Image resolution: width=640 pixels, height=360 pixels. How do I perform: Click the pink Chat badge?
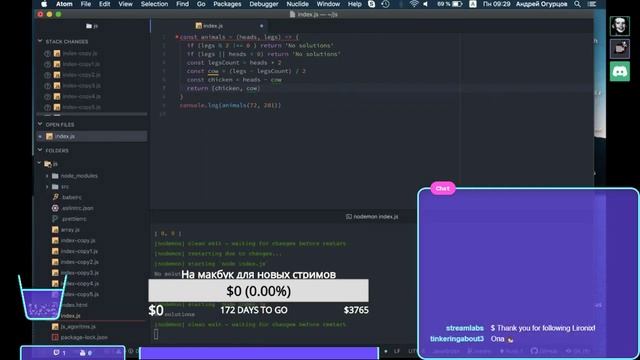[x=443, y=188]
